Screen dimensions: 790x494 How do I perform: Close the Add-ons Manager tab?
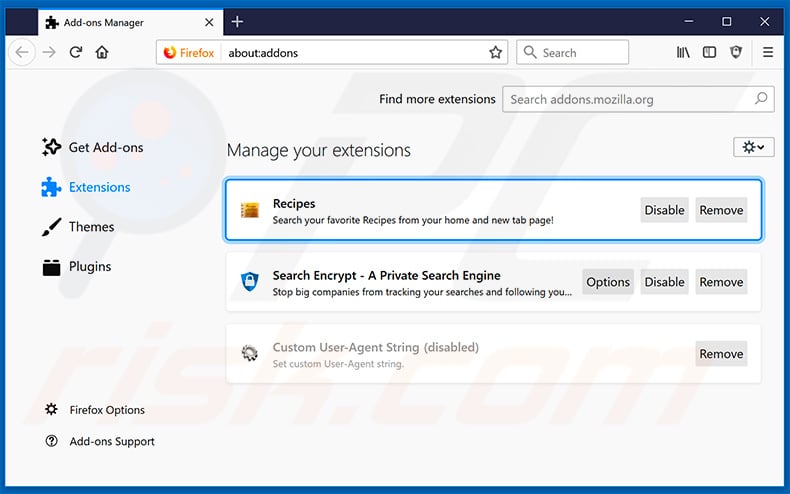tap(209, 22)
